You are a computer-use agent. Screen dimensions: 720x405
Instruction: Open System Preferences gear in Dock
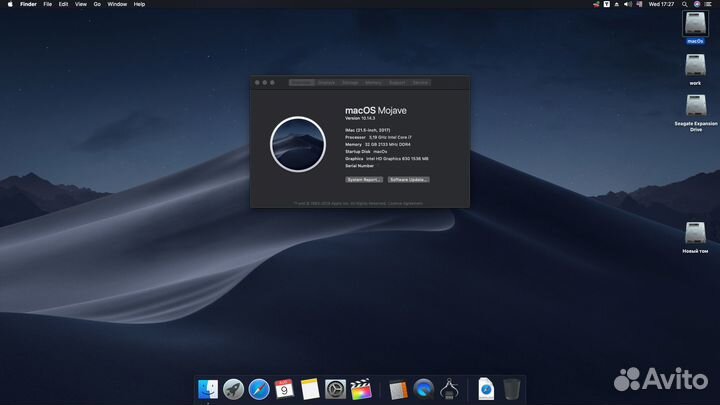[335, 389]
